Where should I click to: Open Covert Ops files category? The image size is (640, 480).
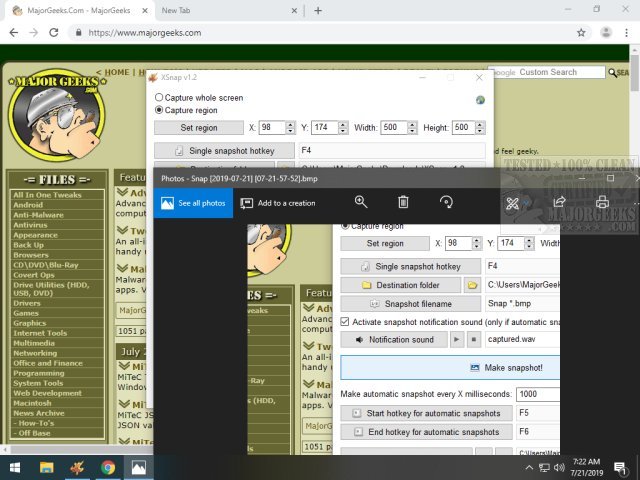[33, 275]
